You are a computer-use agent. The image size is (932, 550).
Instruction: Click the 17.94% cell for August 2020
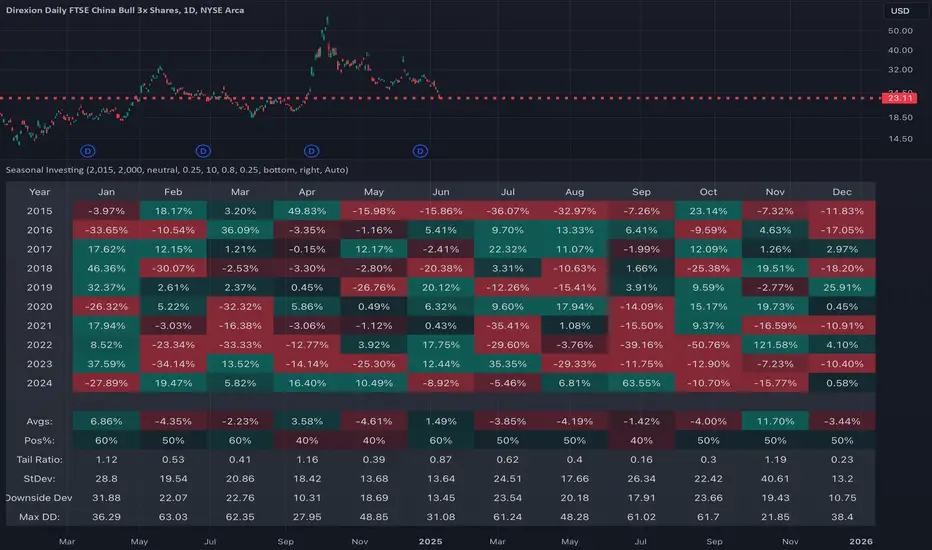click(x=574, y=307)
